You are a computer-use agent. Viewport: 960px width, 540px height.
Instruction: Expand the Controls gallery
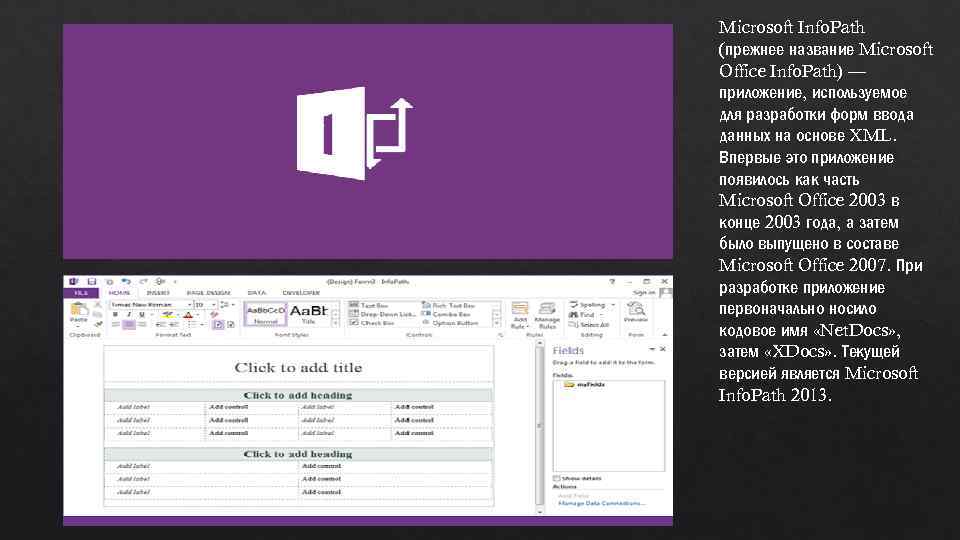tap(497, 323)
